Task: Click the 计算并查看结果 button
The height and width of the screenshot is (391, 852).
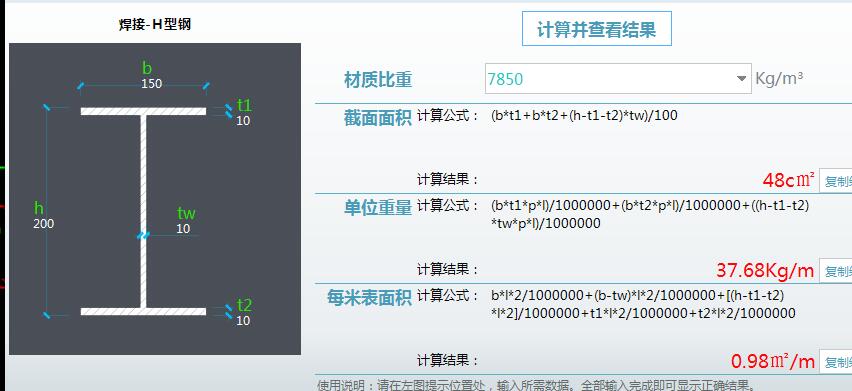Action: (x=597, y=29)
